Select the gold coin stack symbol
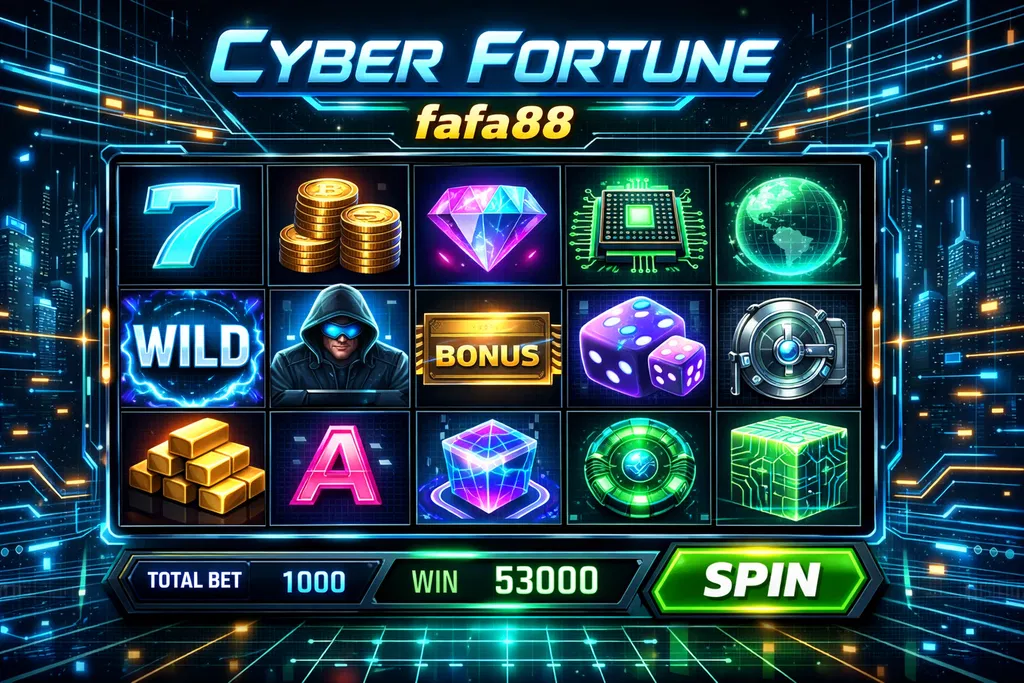Viewport: 1024px width, 683px height. click(340, 225)
